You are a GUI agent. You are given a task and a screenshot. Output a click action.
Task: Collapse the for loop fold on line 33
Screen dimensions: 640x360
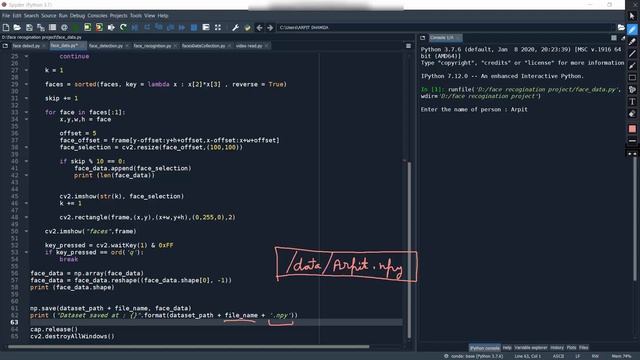26,112
